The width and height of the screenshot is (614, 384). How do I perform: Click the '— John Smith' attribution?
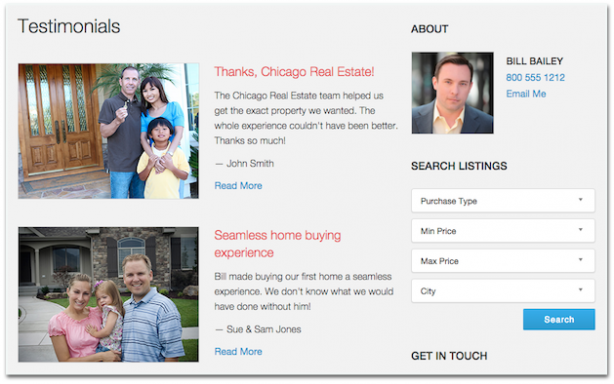click(244, 164)
